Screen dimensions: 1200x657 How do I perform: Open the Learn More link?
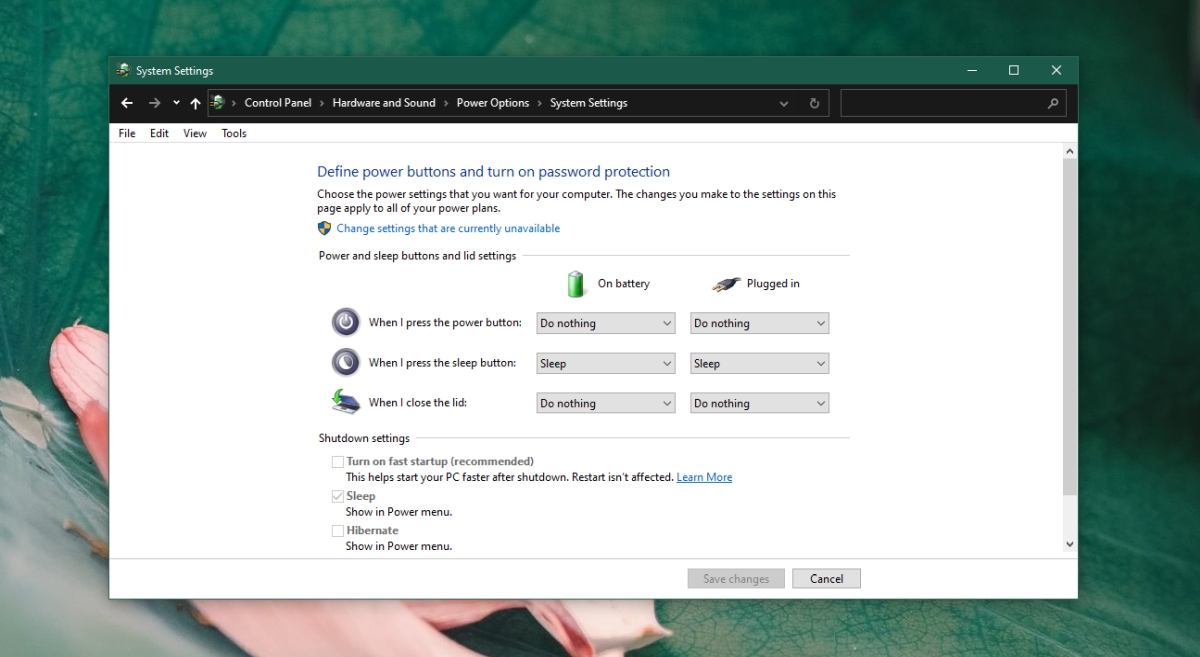704,477
